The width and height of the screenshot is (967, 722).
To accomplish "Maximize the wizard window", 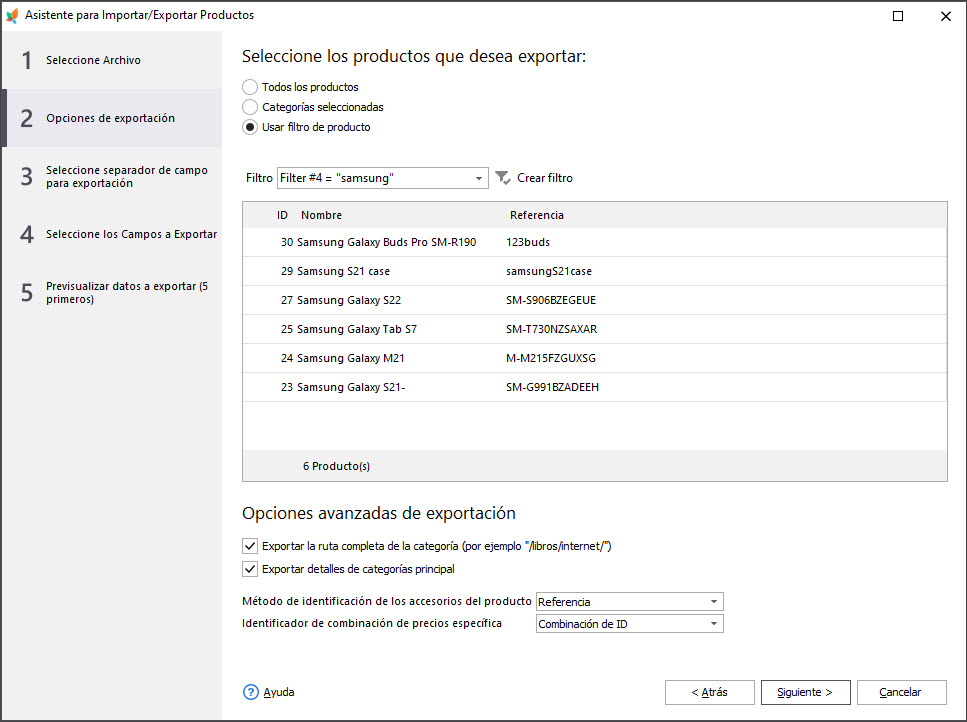I will pos(898,16).
